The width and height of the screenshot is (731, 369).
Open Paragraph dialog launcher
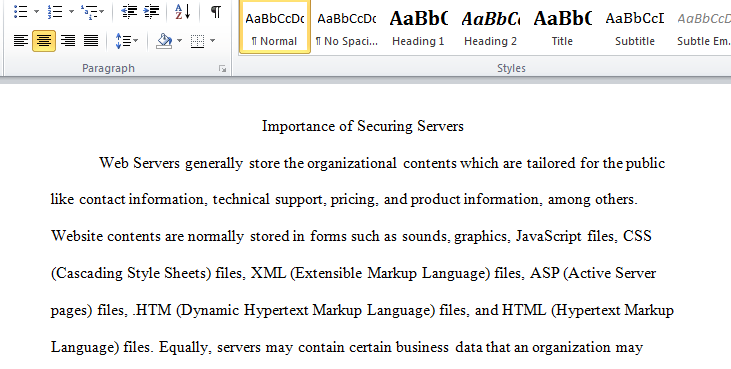click(x=222, y=69)
